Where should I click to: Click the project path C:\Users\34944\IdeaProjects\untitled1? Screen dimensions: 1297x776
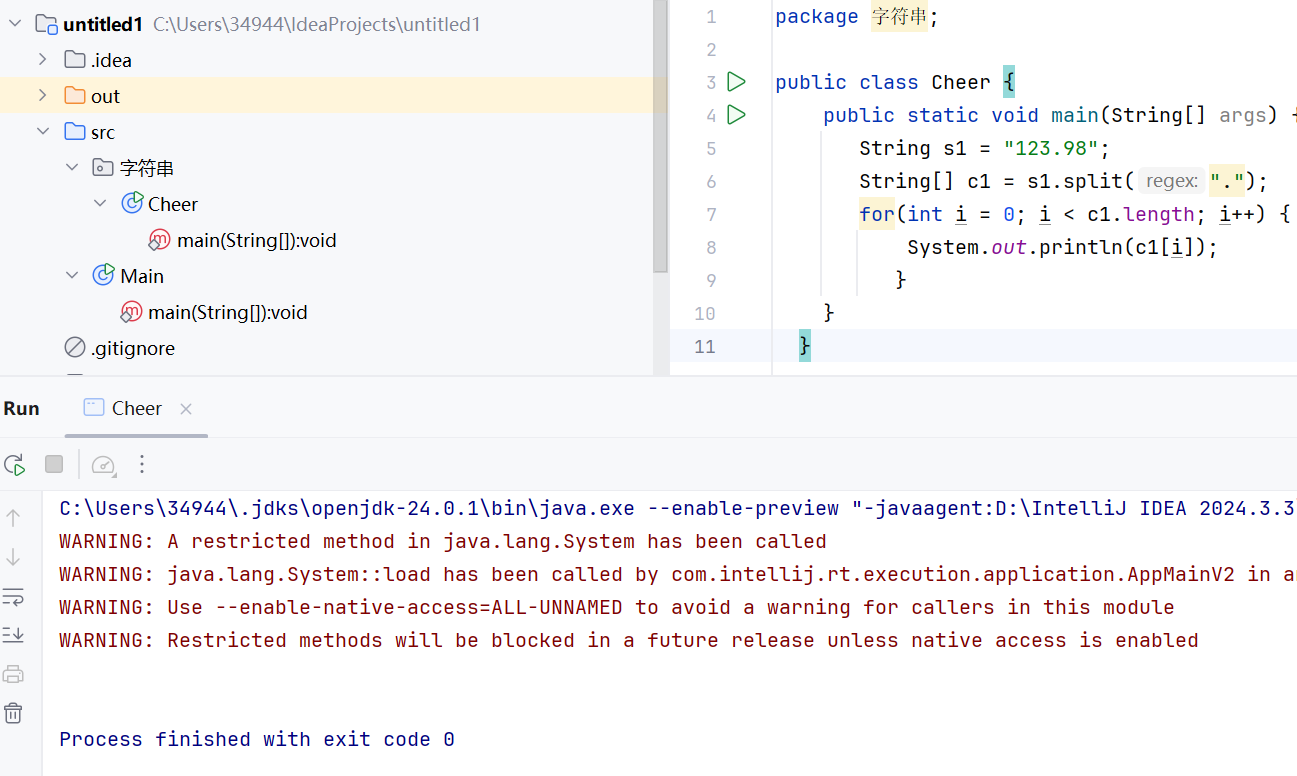point(316,24)
